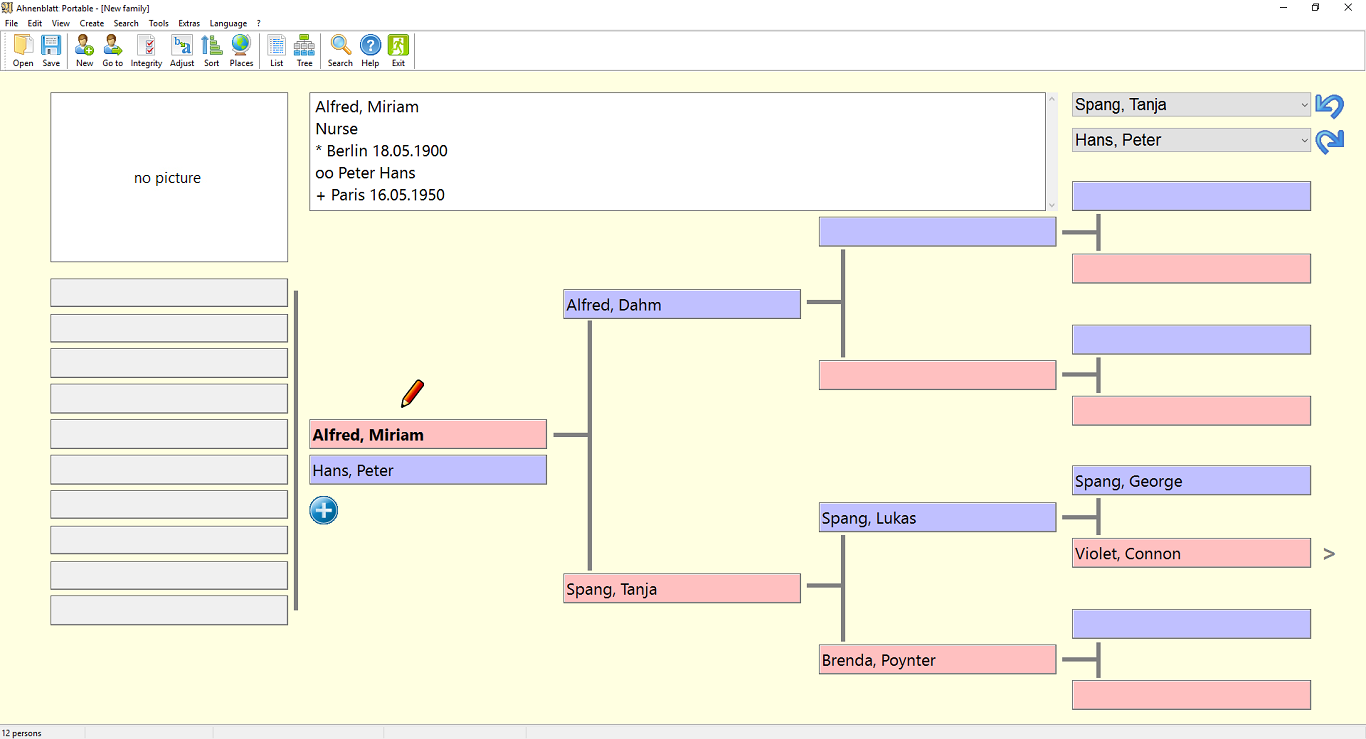
Task: Expand ancestors arrow next to Violet, Connon
Action: click(x=1329, y=554)
